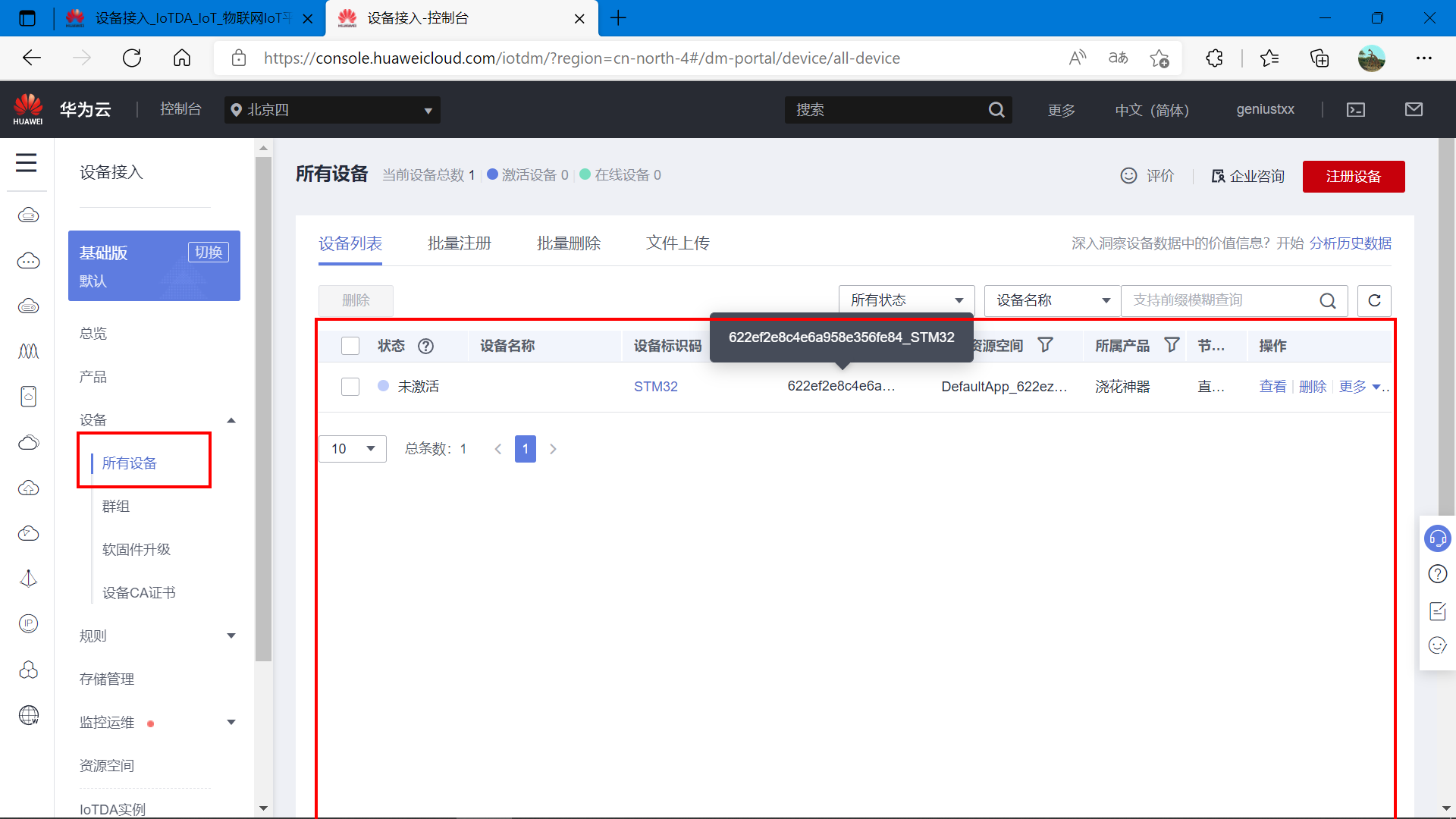Click the 切换 edition switch button
Image resolution: width=1456 pixels, height=819 pixels.
coord(209,253)
